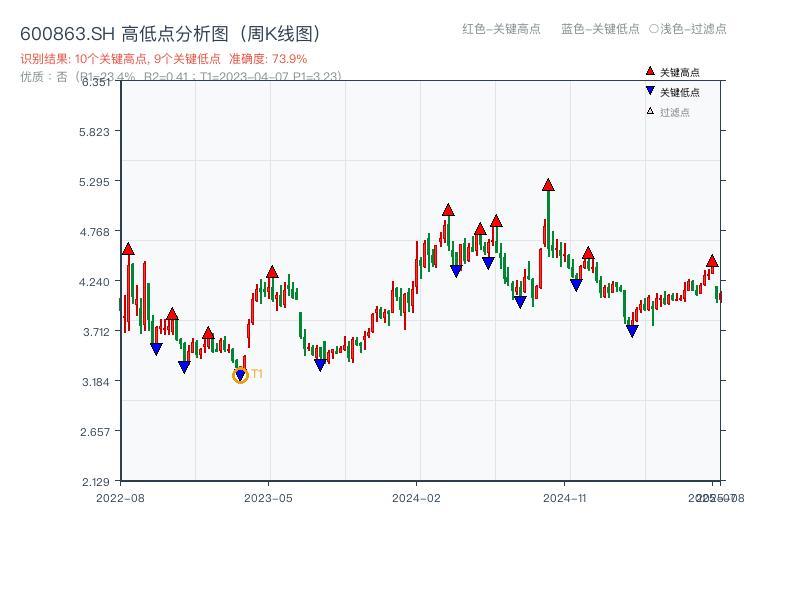Screen dimensions: 800x600
Task: Click the red 识别结果 summary line
Action: (164, 59)
